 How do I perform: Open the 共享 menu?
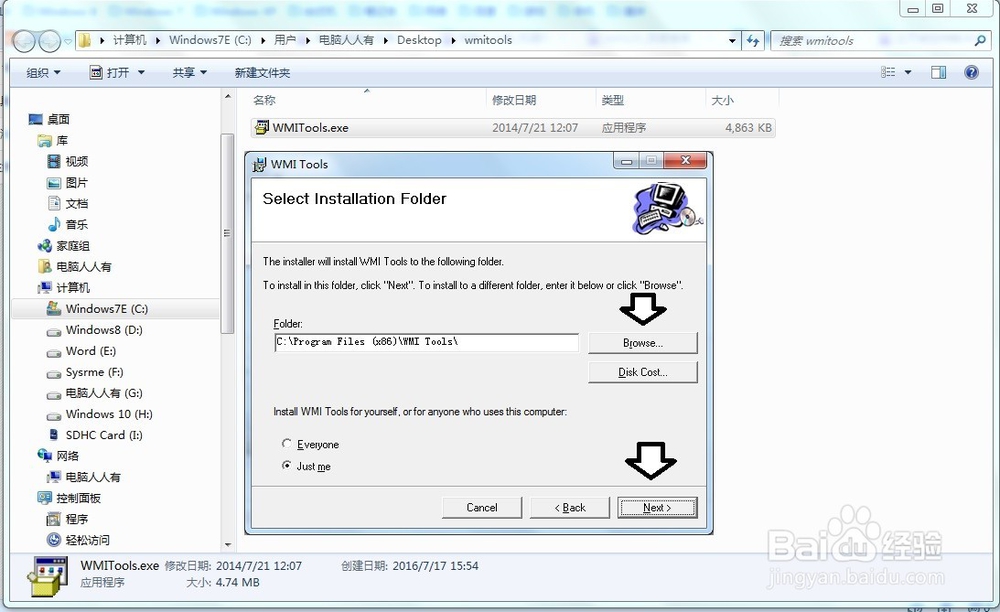[189, 73]
